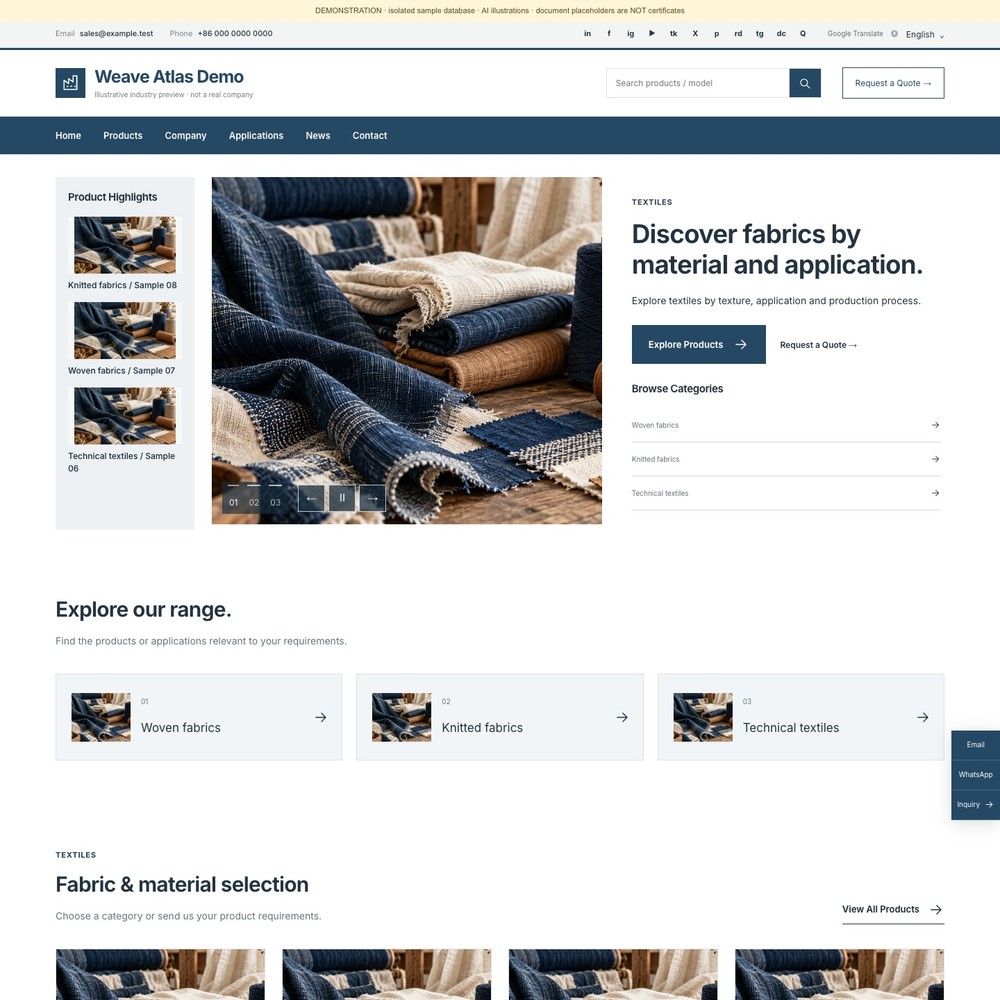
Task: Click the Weave Atlas Demo logo icon
Action: 70,83
